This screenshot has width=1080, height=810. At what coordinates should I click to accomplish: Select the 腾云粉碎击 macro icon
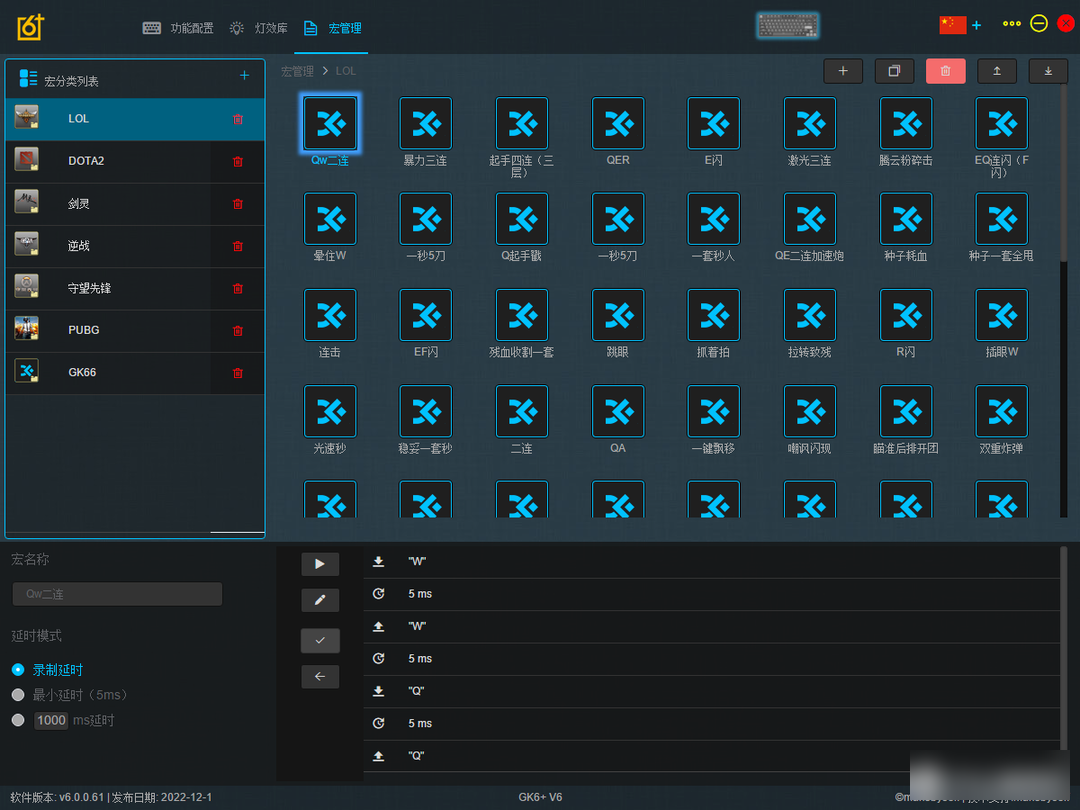tap(906, 123)
